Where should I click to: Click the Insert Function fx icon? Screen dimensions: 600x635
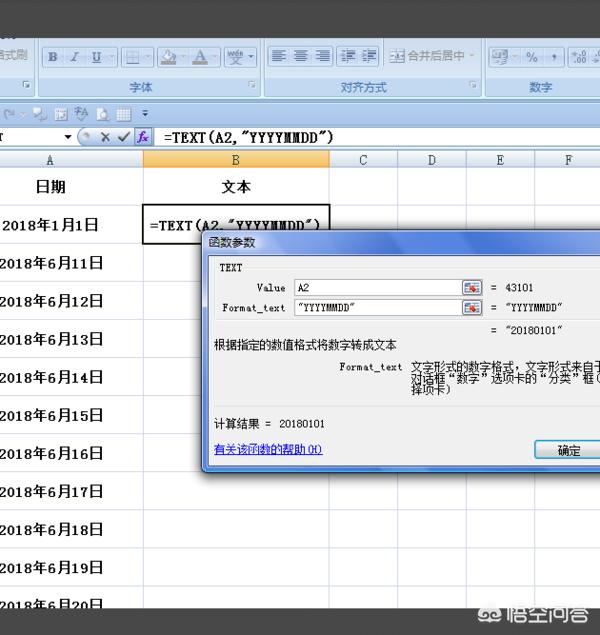pyautogui.click(x=143, y=137)
